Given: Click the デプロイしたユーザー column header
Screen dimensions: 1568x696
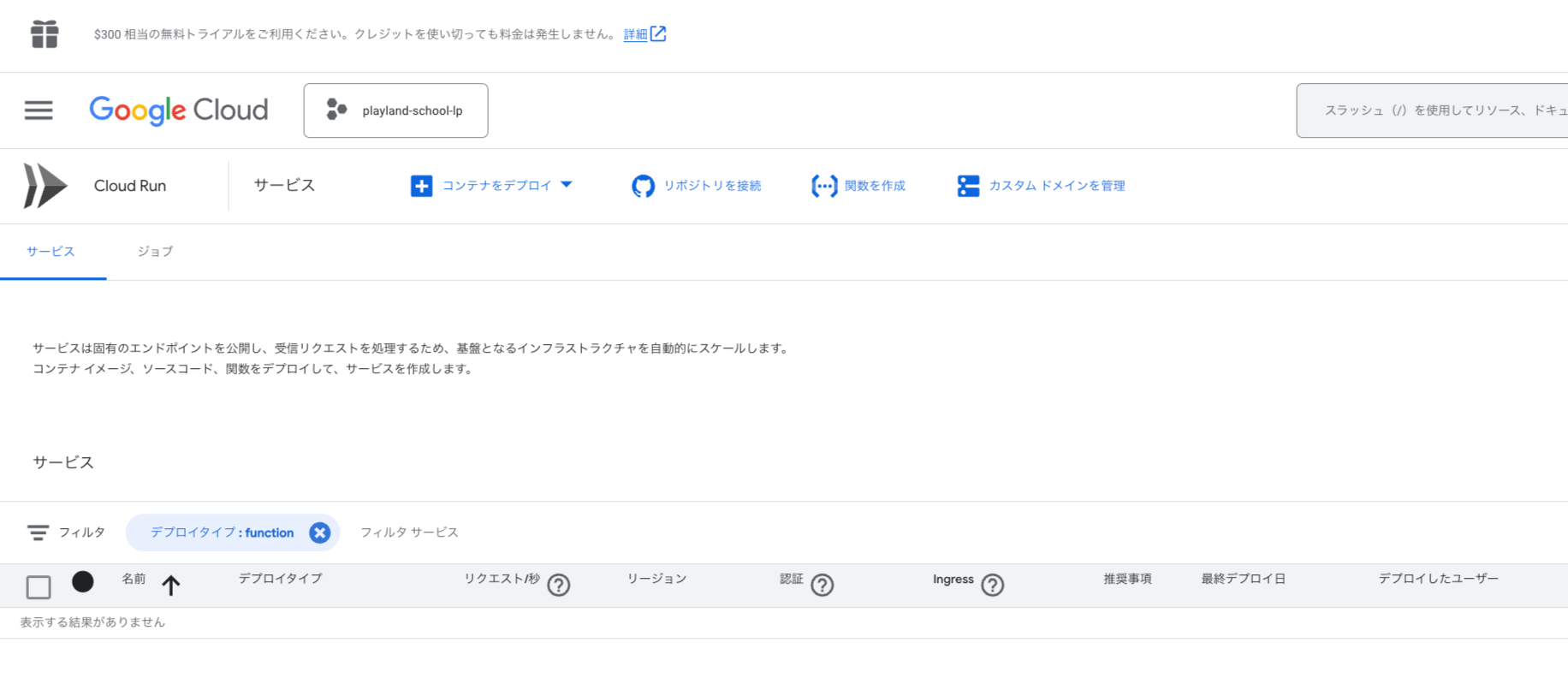Looking at the screenshot, I should tap(1438, 579).
